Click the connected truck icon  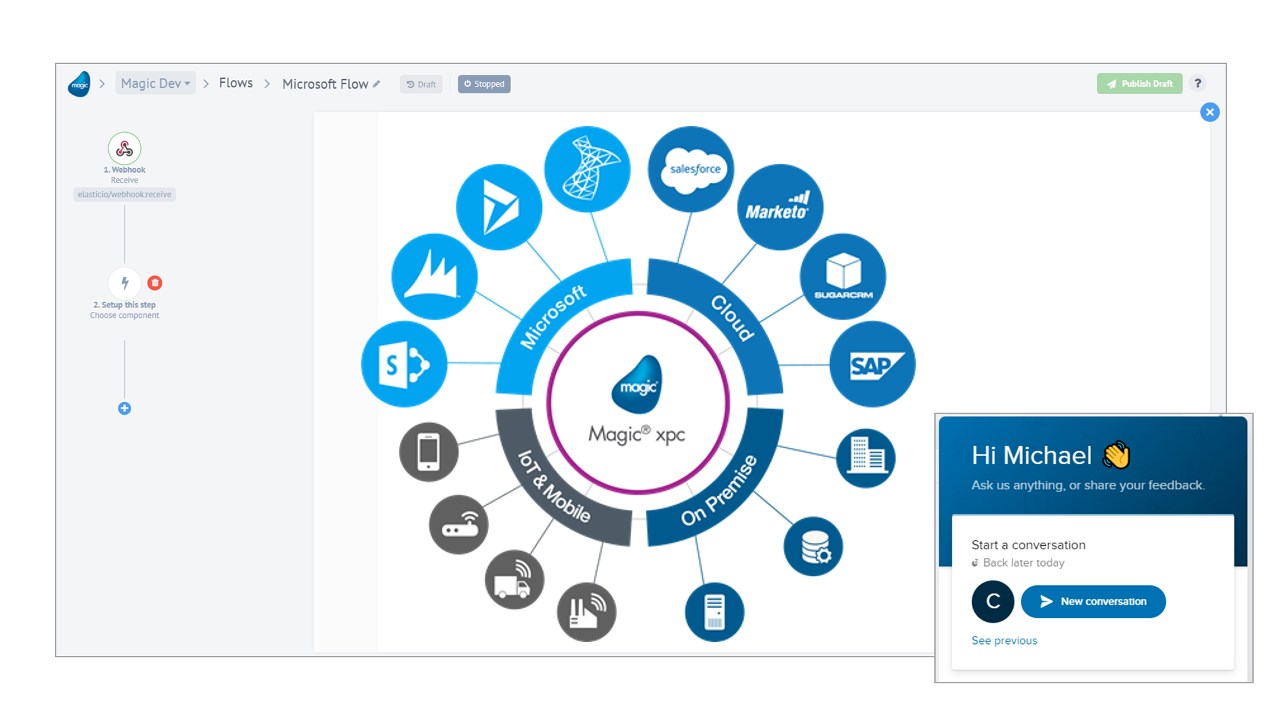(x=514, y=578)
